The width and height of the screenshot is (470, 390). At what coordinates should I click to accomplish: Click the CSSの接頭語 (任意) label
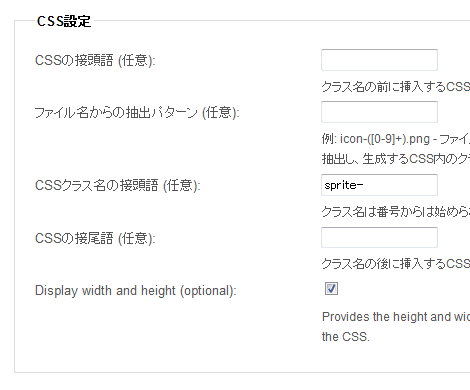tap(95, 61)
